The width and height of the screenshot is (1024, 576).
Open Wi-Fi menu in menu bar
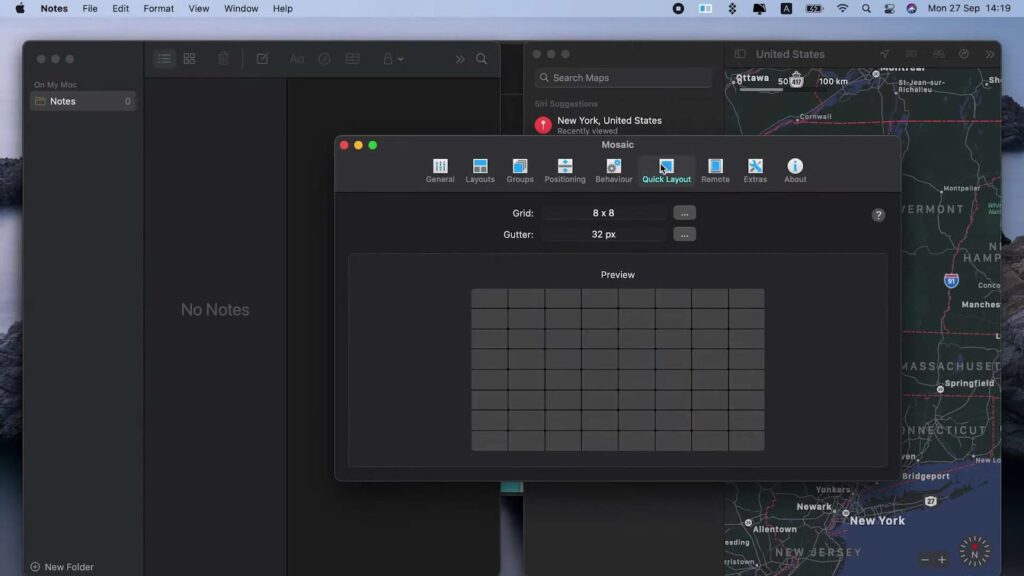[x=842, y=8]
